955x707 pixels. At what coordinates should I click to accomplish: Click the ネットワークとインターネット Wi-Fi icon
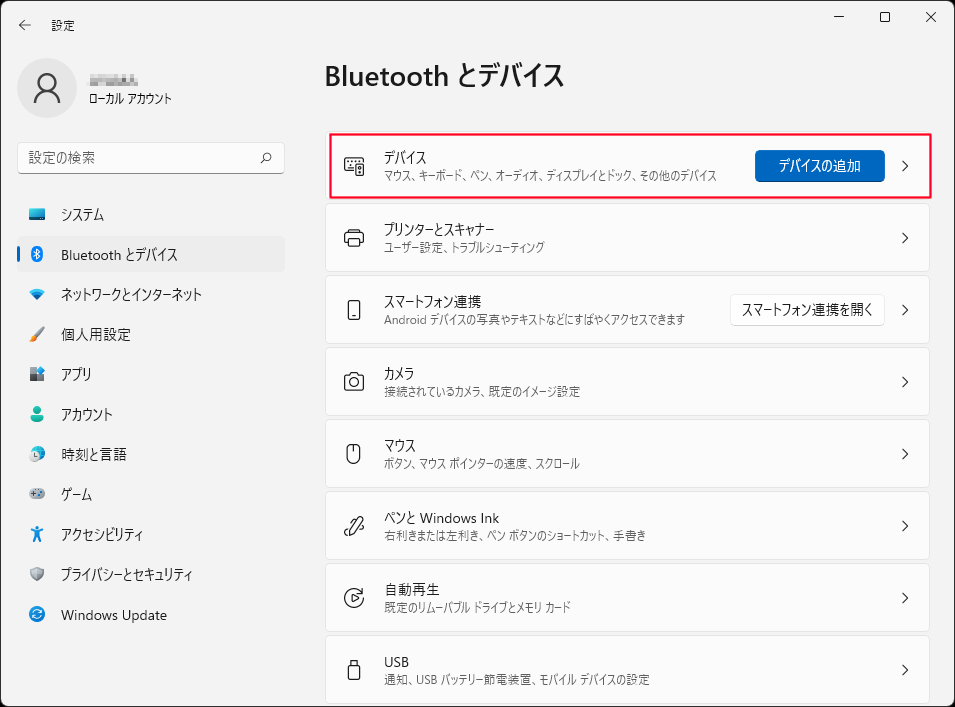[x=37, y=295]
